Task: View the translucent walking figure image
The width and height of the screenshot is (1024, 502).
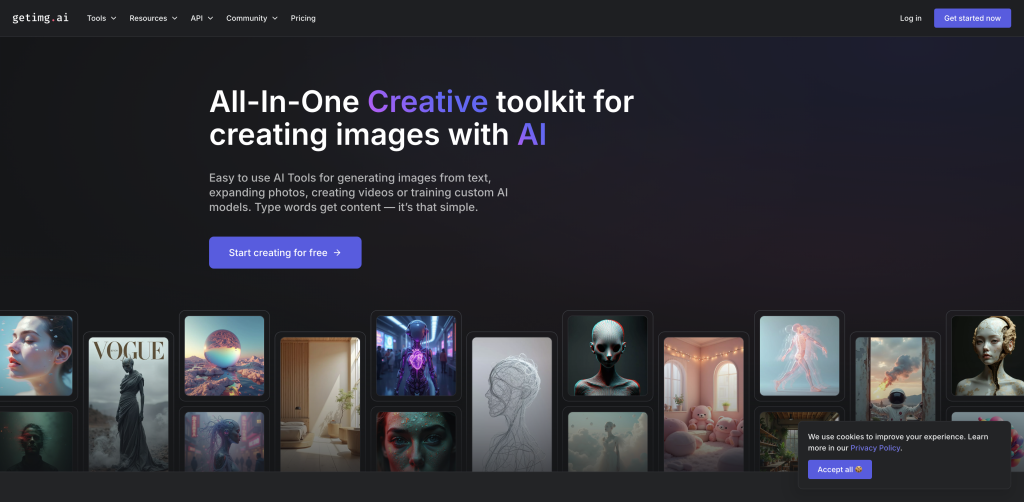Action: 799,356
